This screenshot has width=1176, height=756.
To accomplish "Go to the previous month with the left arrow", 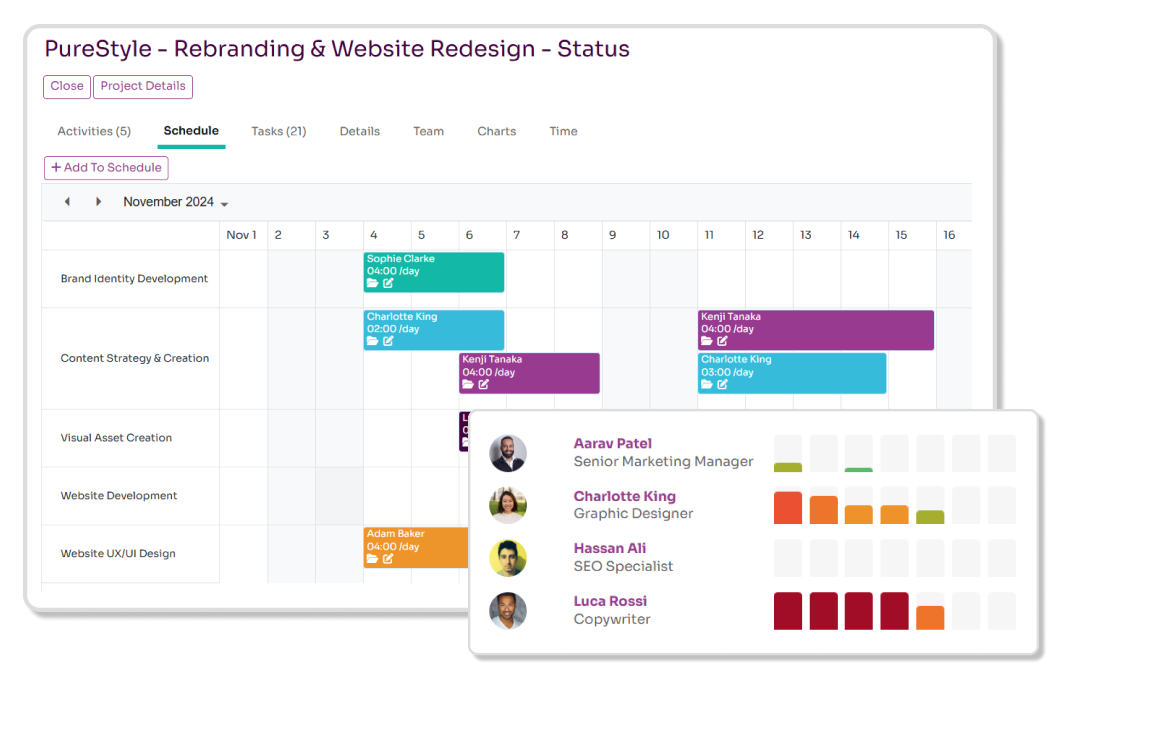I will coord(67,201).
